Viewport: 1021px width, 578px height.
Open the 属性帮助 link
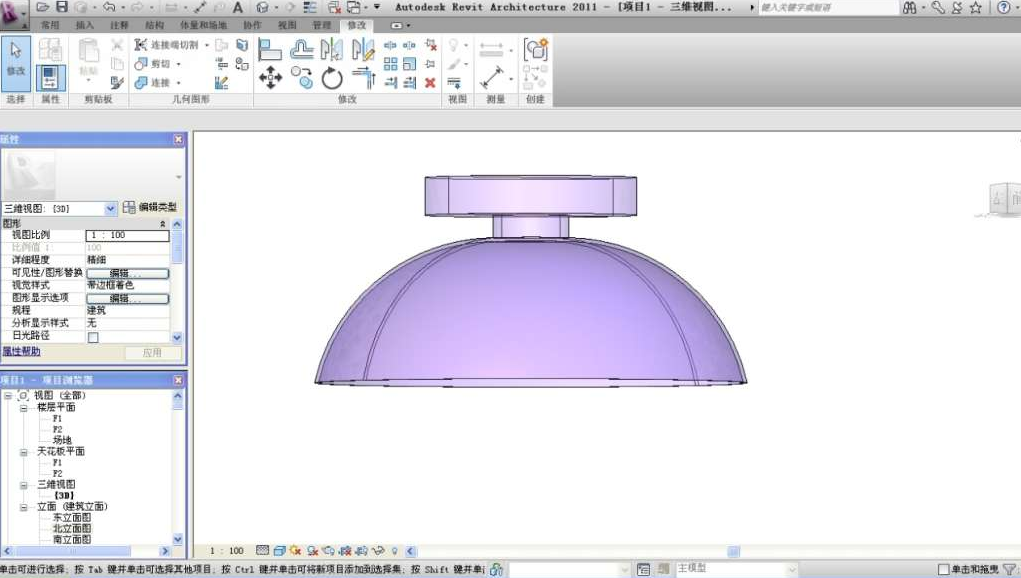coord(21,351)
